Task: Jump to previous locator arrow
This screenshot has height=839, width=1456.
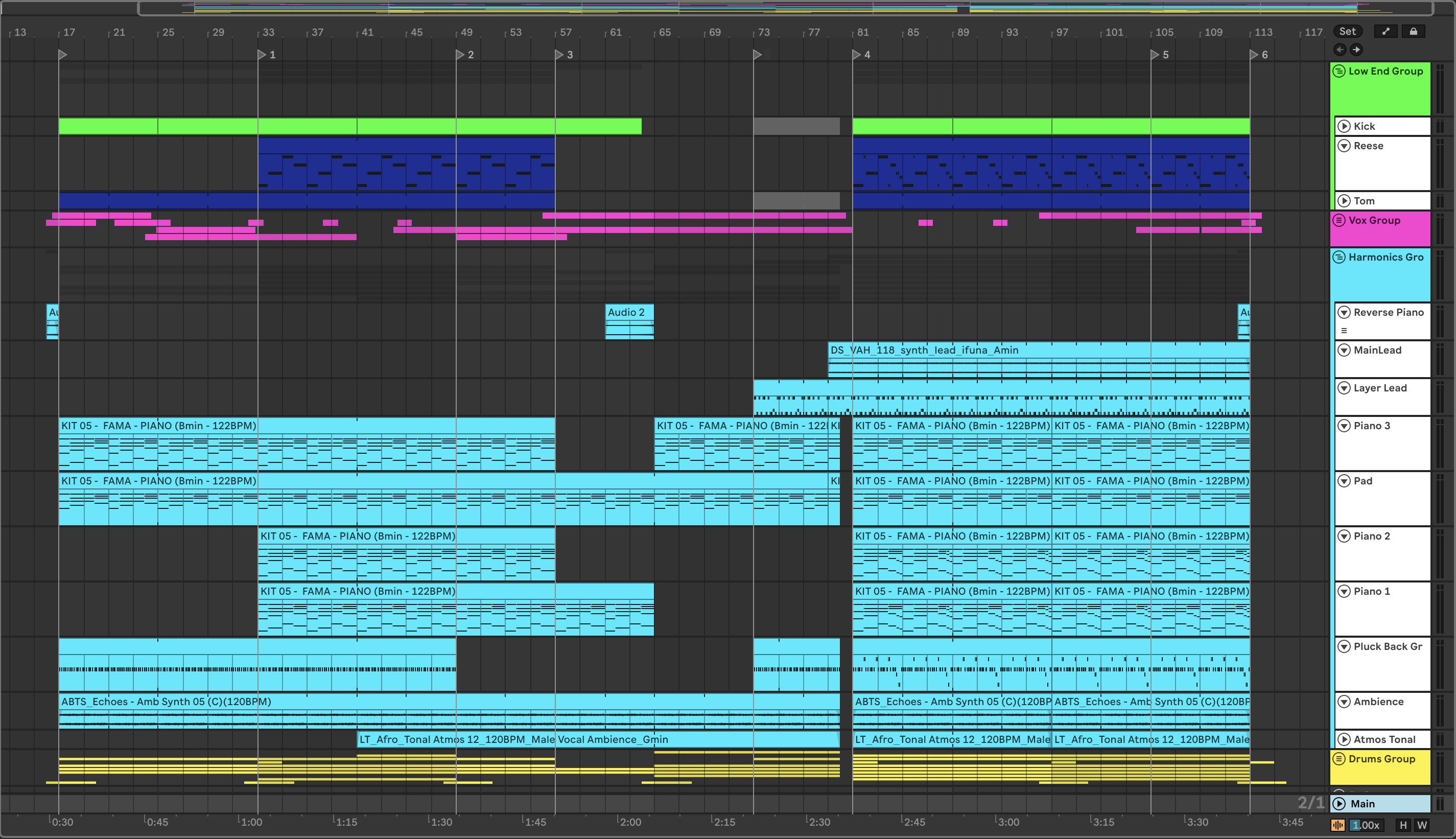Action: (x=1340, y=50)
